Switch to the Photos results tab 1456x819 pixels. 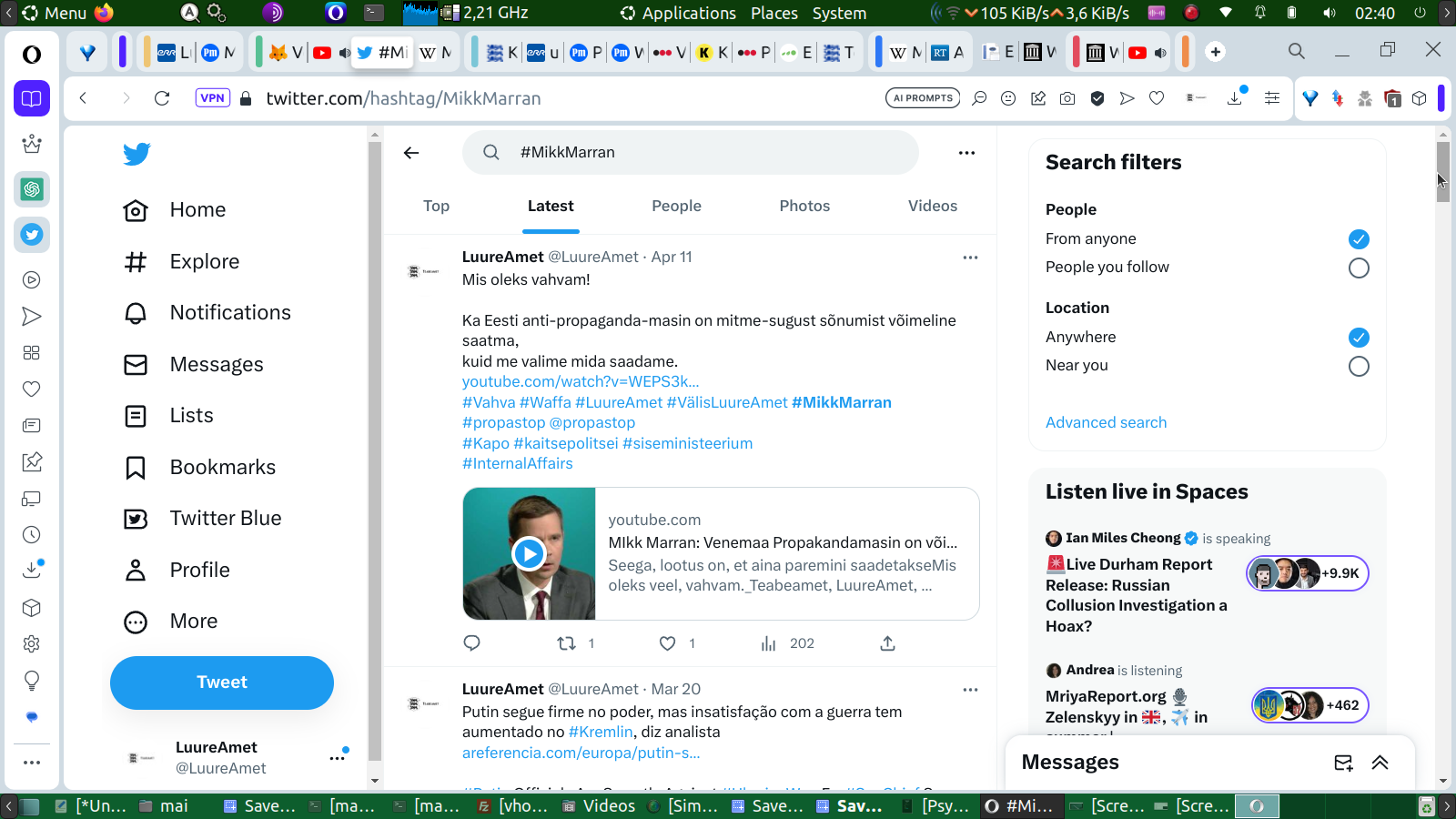pos(804,207)
